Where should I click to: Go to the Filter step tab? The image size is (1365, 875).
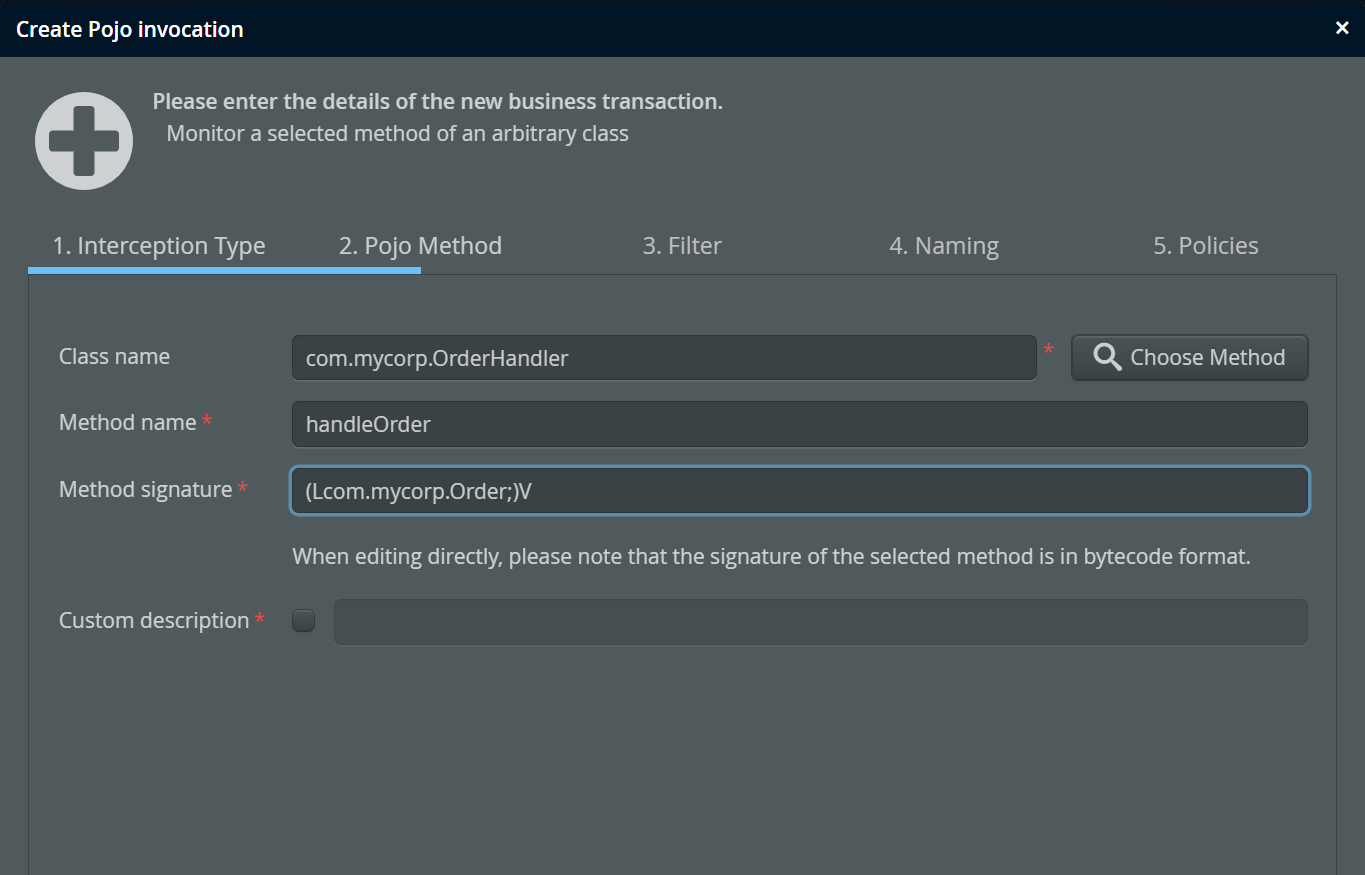pyautogui.click(x=682, y=246)
